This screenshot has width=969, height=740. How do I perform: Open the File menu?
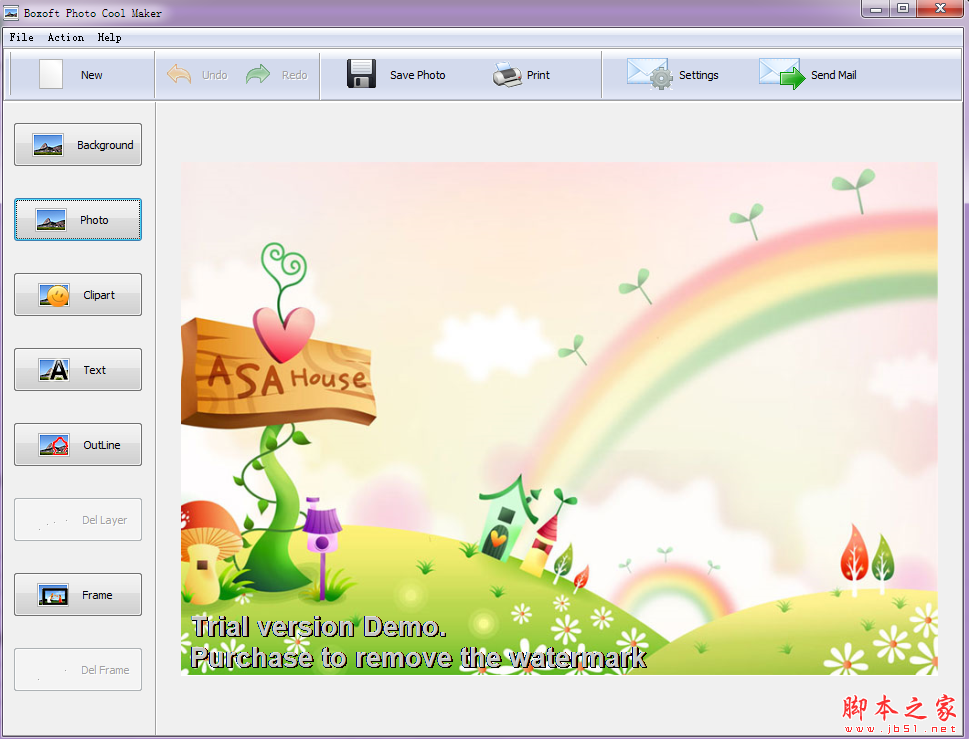click(21, 37)
